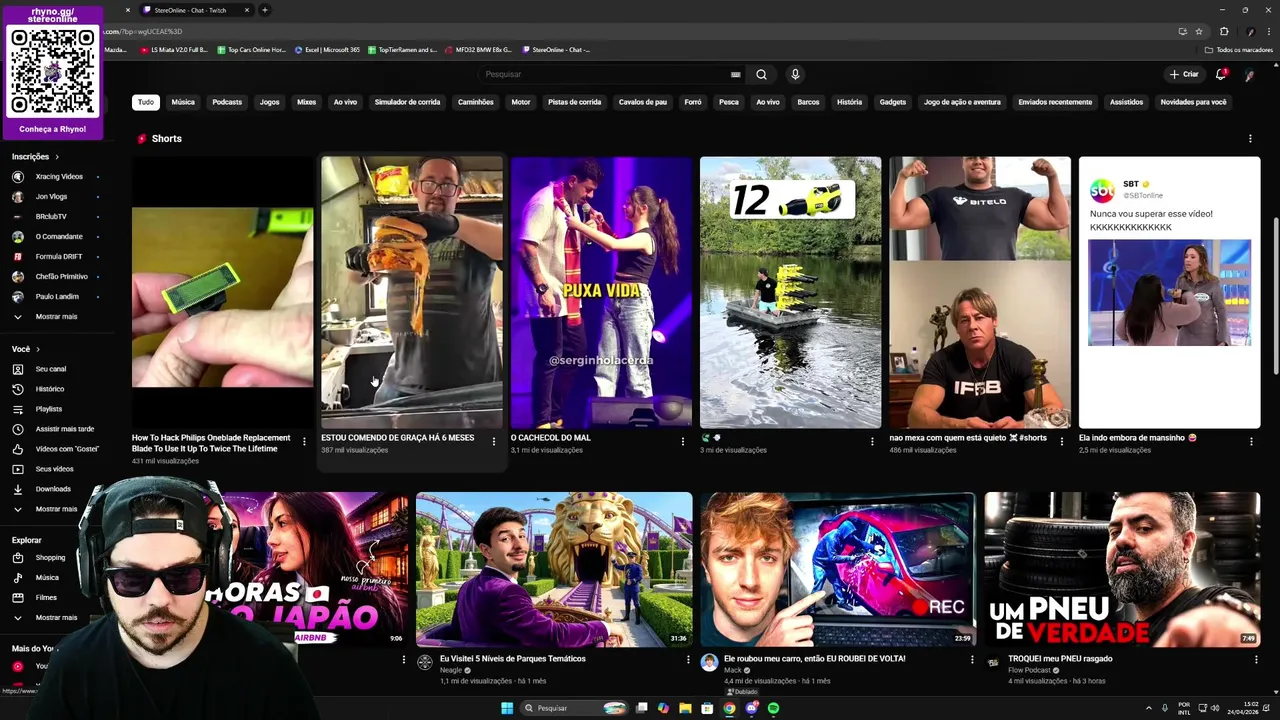Select the Podcasts filter chip
The width and height of the screenshot is (1280, 720).
227,102
